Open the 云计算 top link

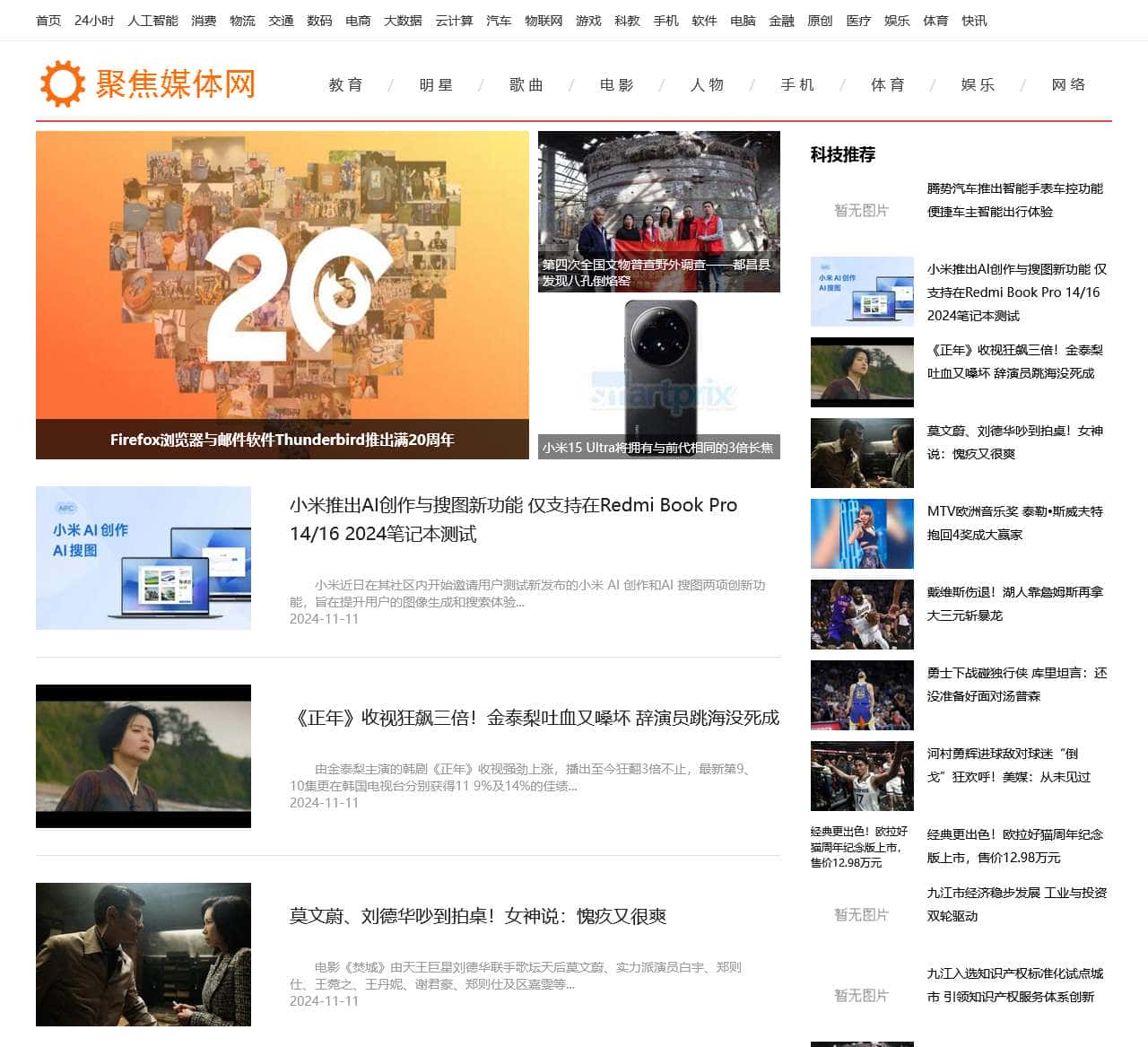(x=454, y=21)
